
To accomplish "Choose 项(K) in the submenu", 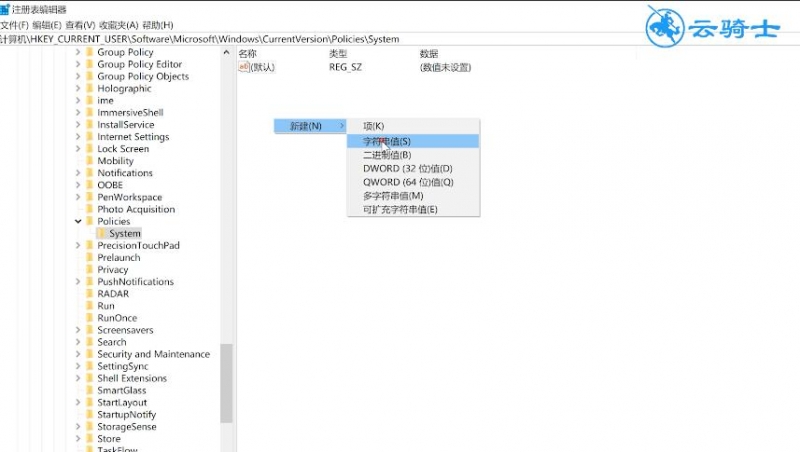I will coord(413,126).
